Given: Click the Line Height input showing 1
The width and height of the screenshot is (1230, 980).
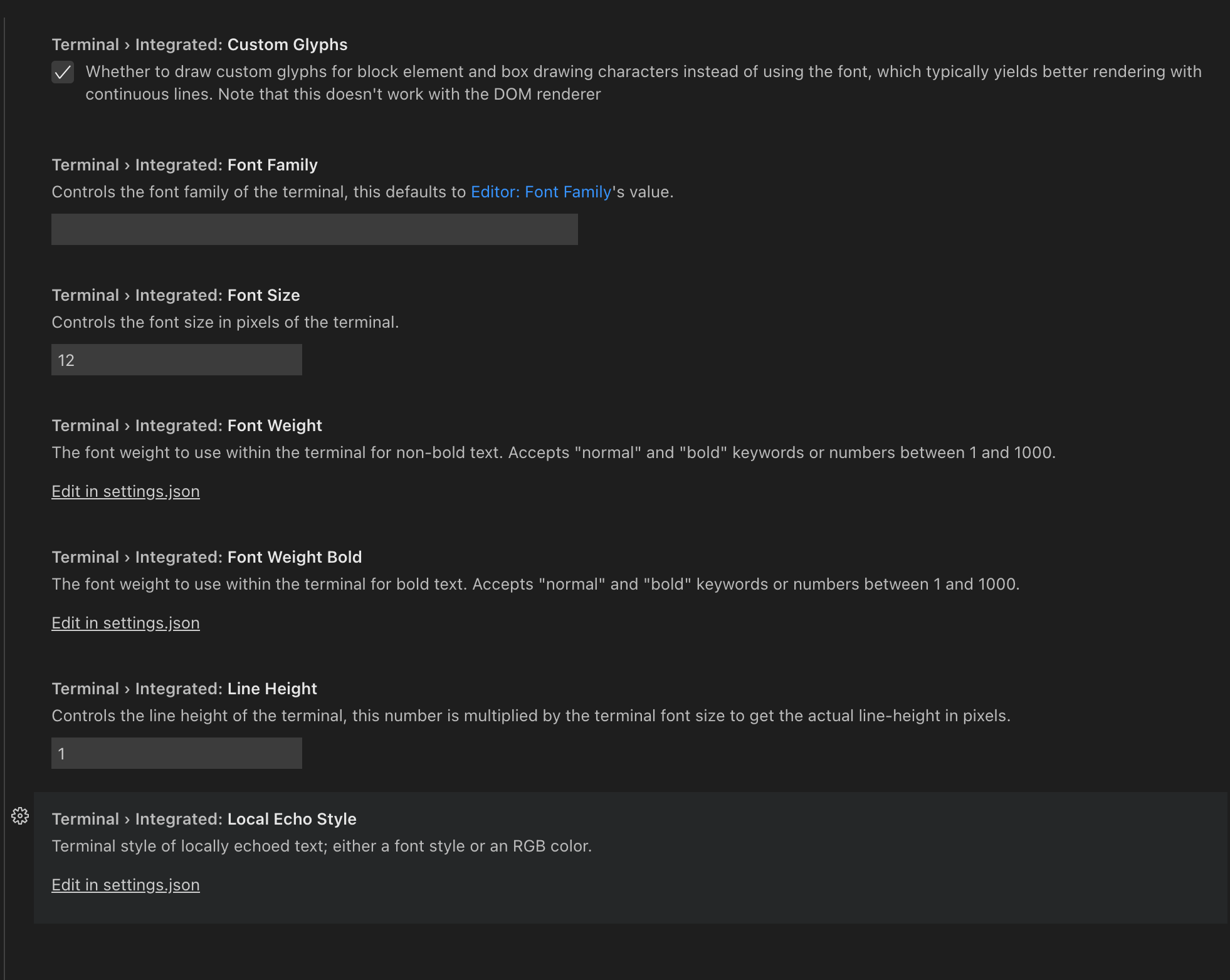Looking at the screenshot, I should point(176,753).
